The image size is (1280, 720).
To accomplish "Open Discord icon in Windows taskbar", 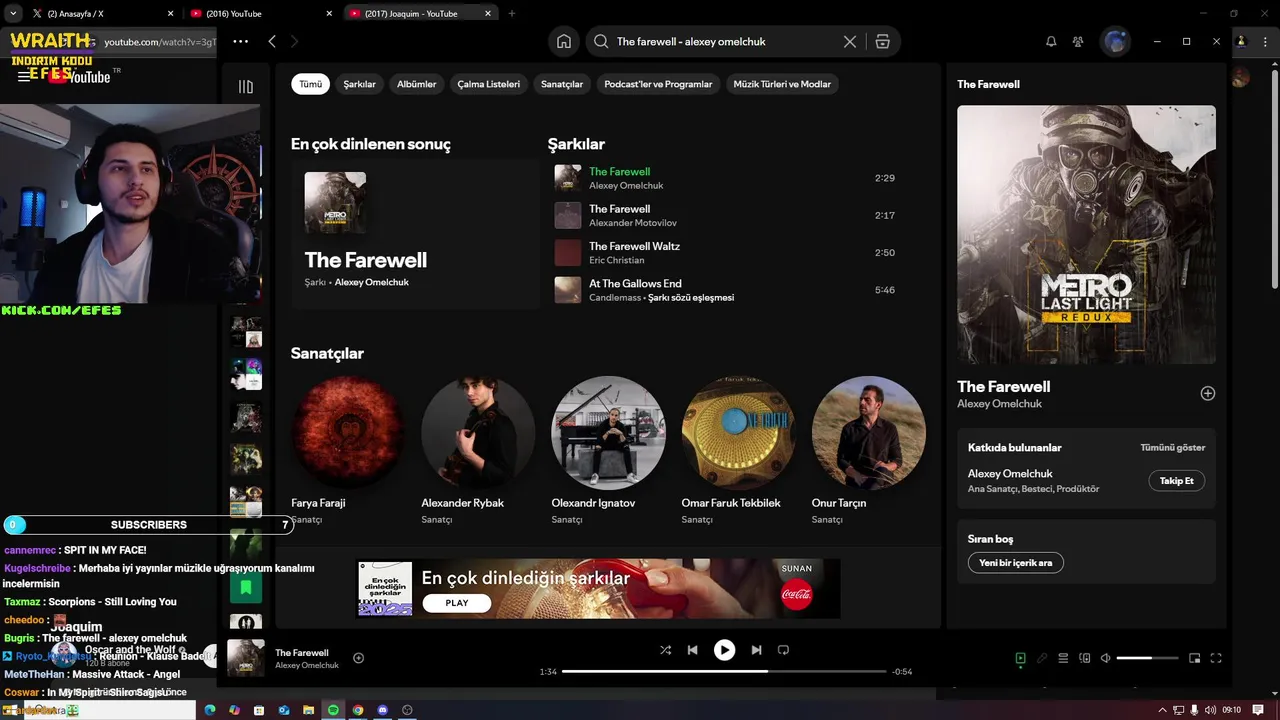I will (x=383, y=710).
